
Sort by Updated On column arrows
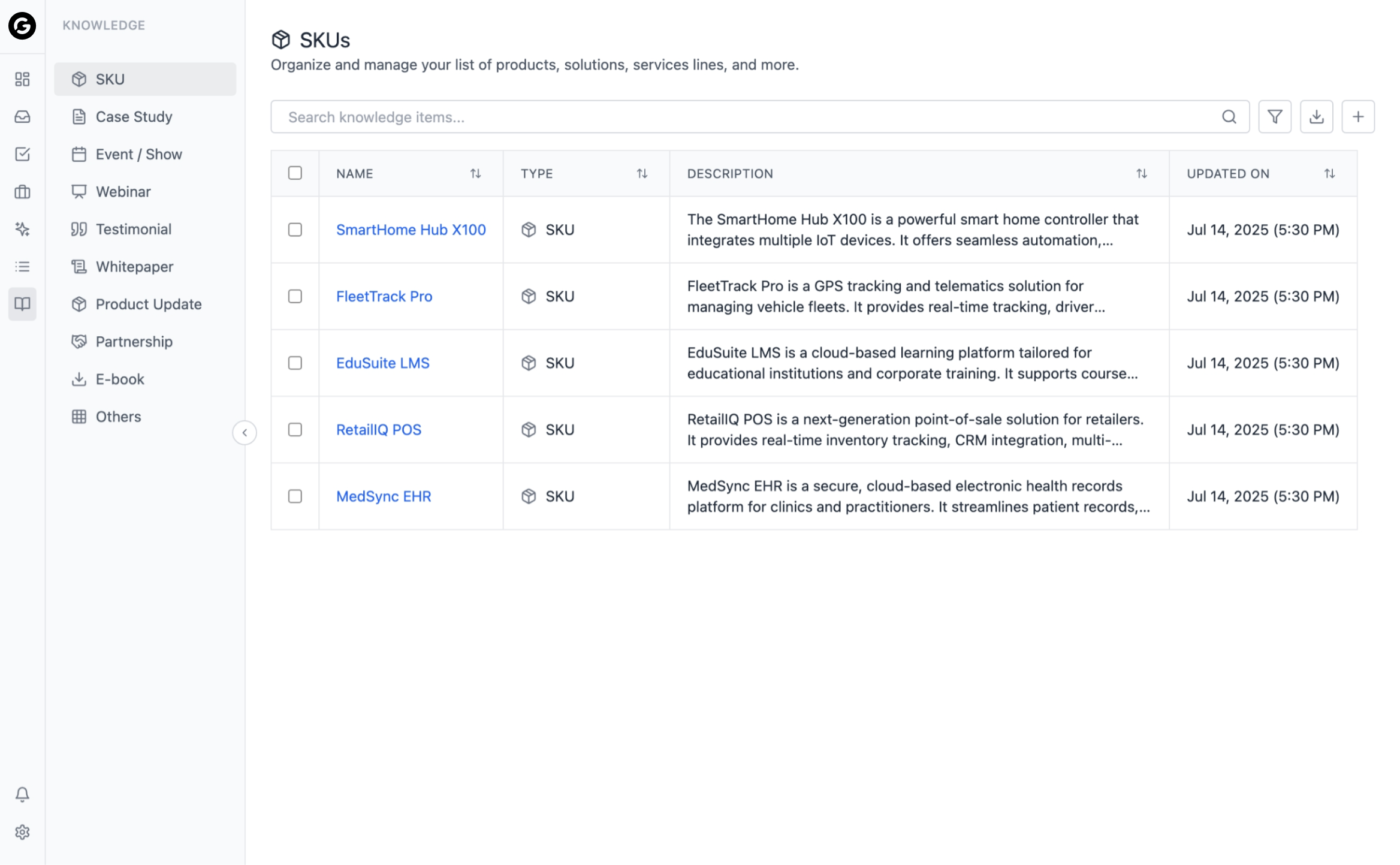point(1329,174)
